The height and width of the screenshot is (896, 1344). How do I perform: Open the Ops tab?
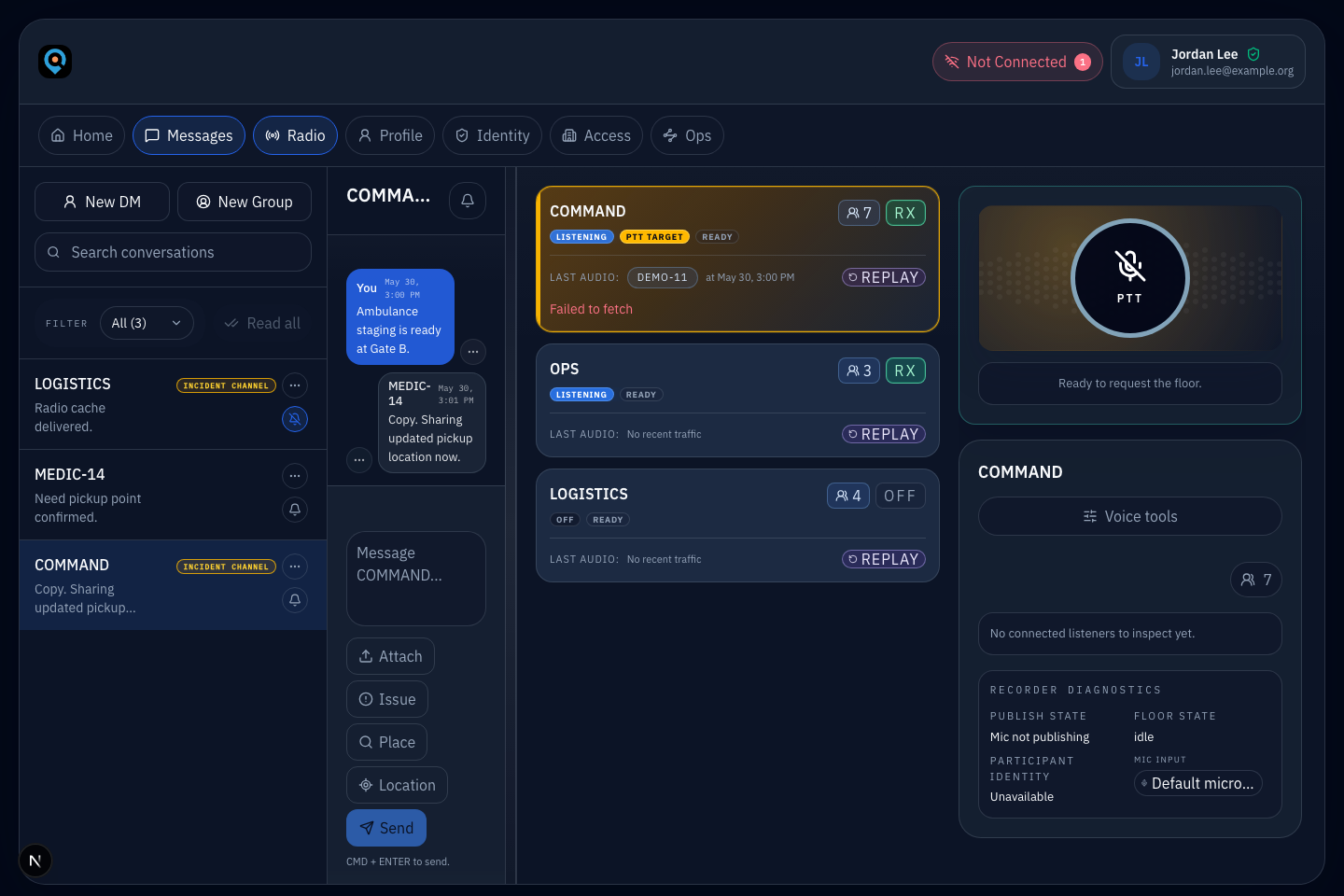coord(687,135)
